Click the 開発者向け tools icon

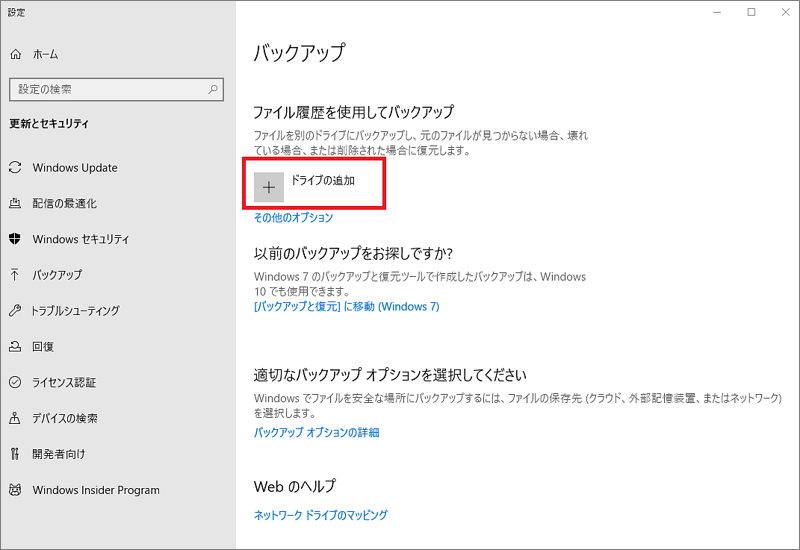[15, 454]
